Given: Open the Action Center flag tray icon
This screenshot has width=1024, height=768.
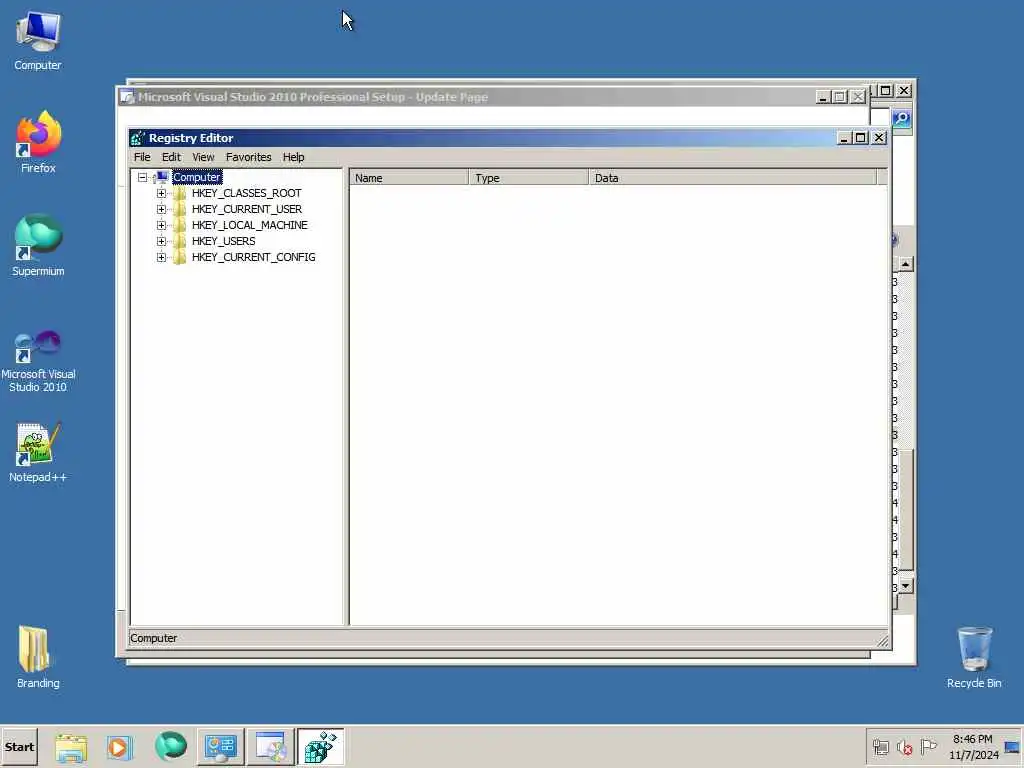Looking at the screenshot, I should click(928, 746).
